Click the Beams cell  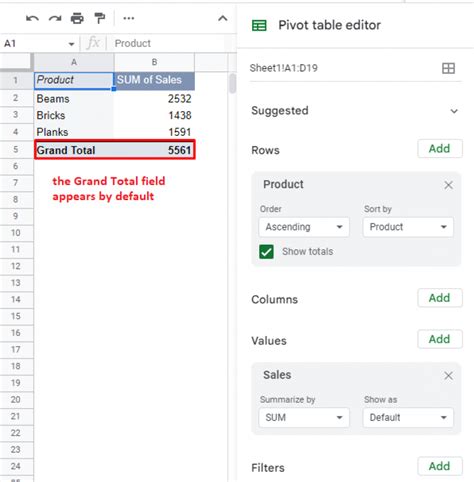tap(74, 99)
